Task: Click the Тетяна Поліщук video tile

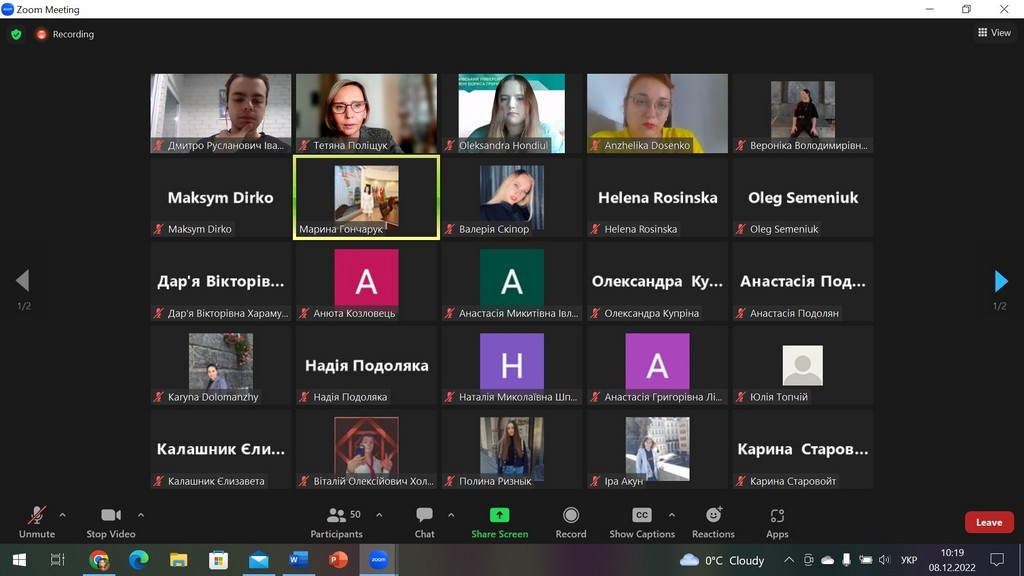Action: pyautogui.click(x=366, y=113)
